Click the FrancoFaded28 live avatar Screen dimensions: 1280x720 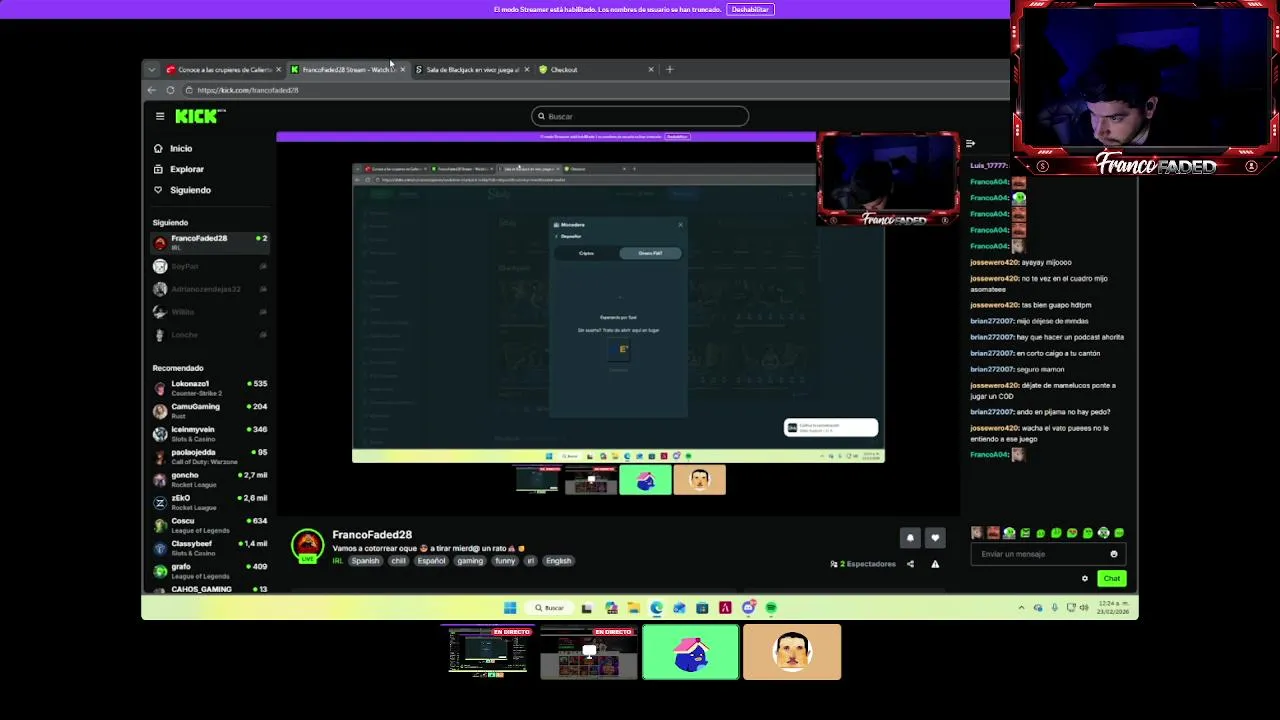pyautogui.click(x=308, y=546)
